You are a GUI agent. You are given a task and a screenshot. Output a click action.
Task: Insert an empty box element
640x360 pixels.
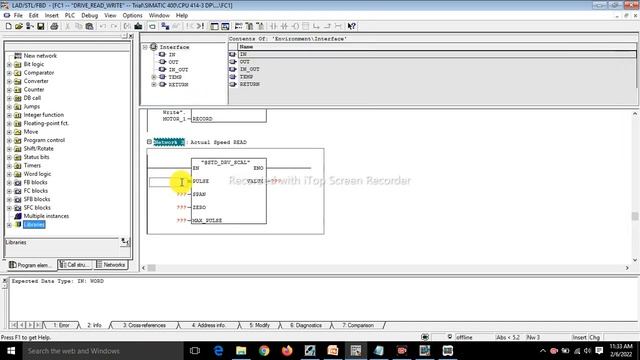coord(306,26)
